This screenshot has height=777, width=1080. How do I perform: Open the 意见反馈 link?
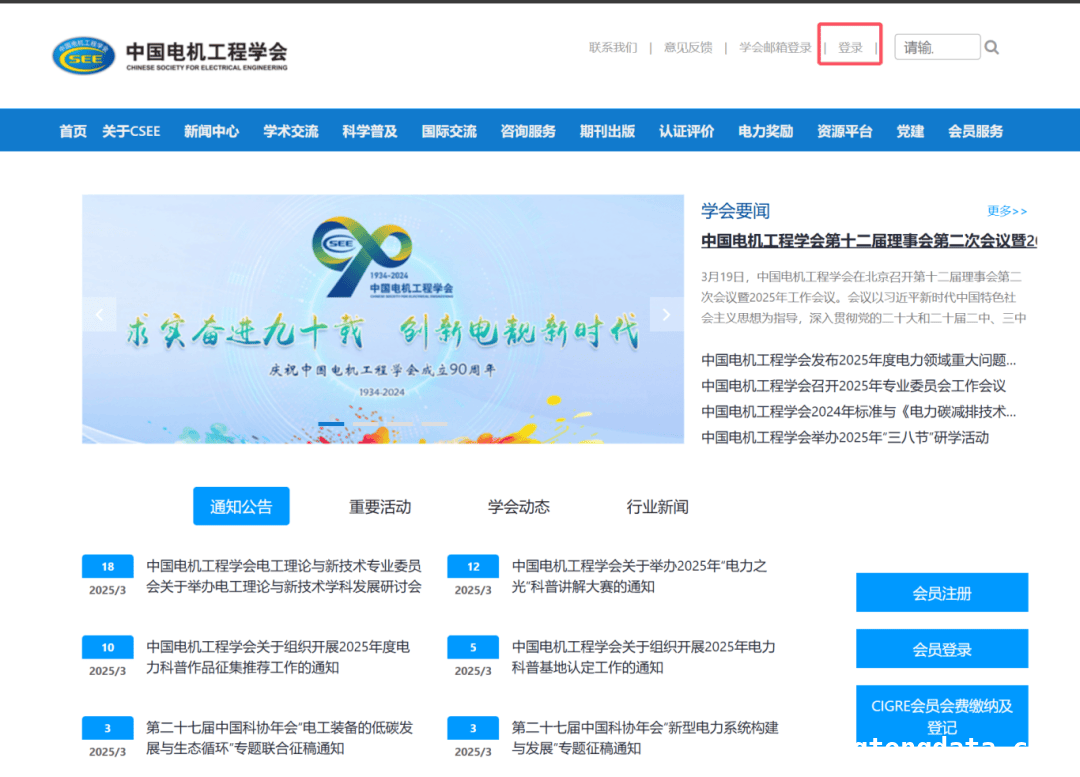click(x=687, y=48)
